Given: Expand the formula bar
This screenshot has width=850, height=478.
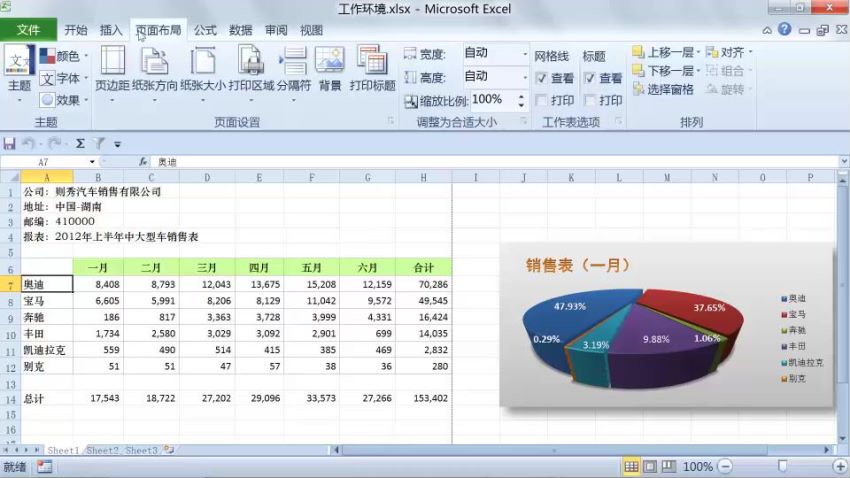Looking at the screenshot, I should (844, 162).
